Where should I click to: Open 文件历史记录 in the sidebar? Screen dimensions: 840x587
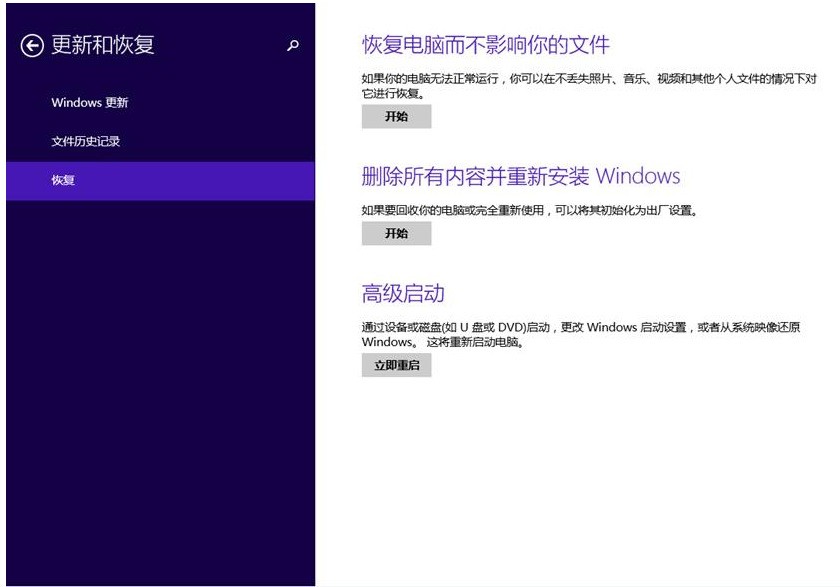[86, 141]
